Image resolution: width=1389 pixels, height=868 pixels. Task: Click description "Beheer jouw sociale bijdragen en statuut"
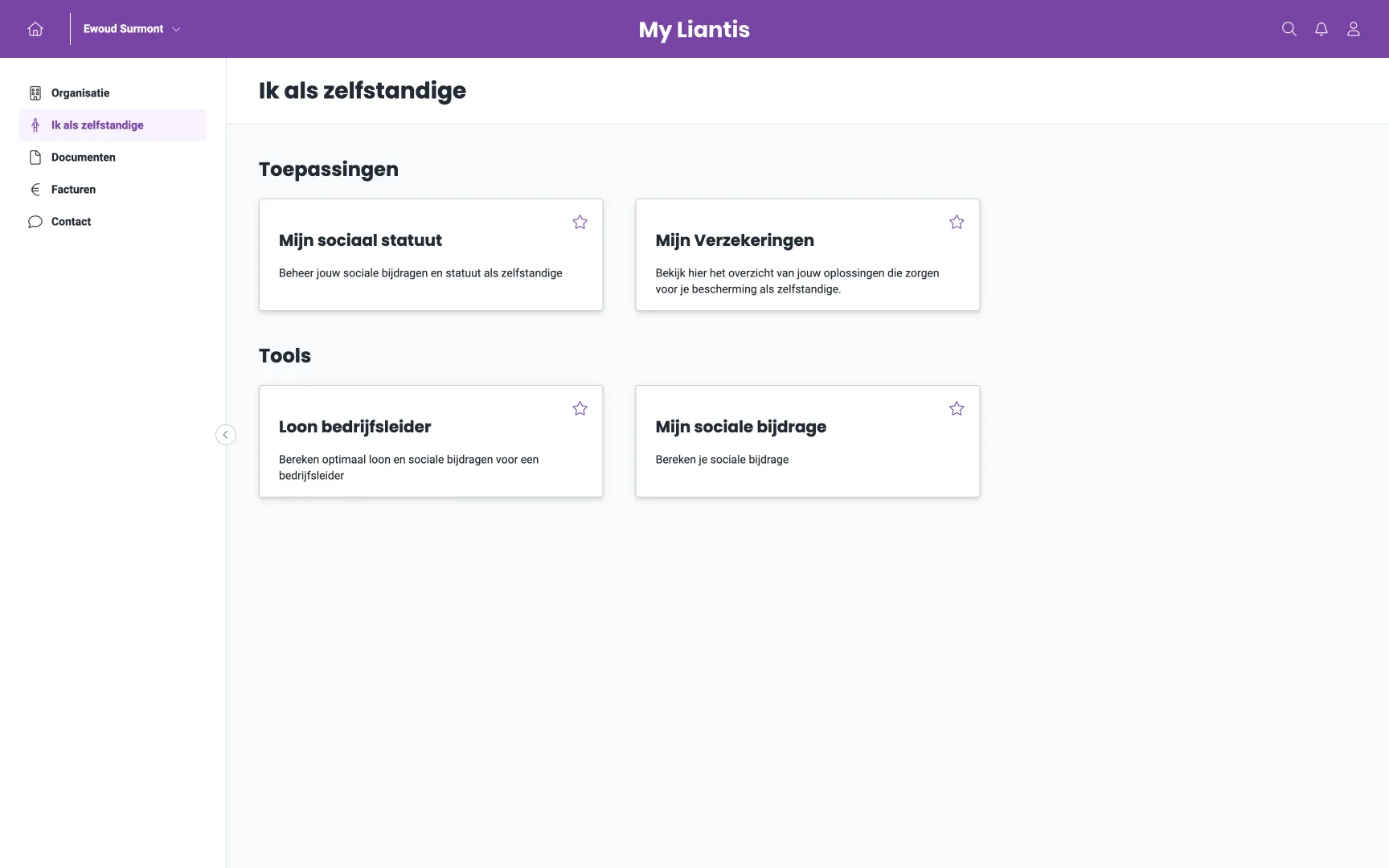click(x=420, y=273)
